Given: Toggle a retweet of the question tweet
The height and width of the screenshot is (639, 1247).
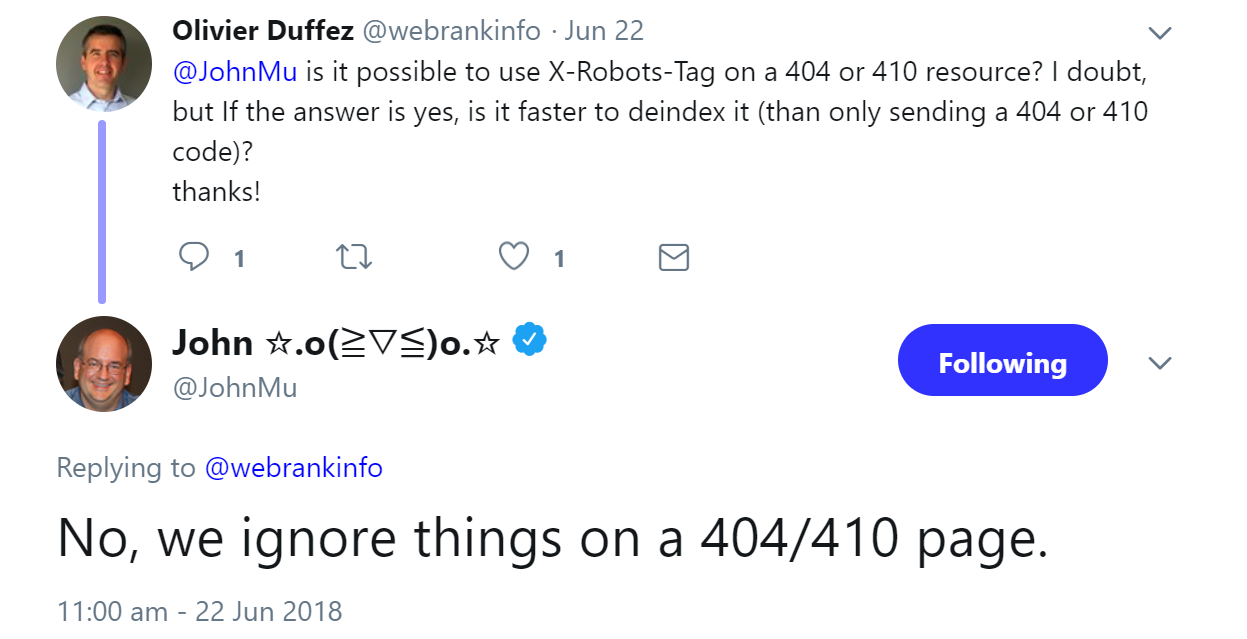Looking at the screenshot, I should tap(353, 257).
